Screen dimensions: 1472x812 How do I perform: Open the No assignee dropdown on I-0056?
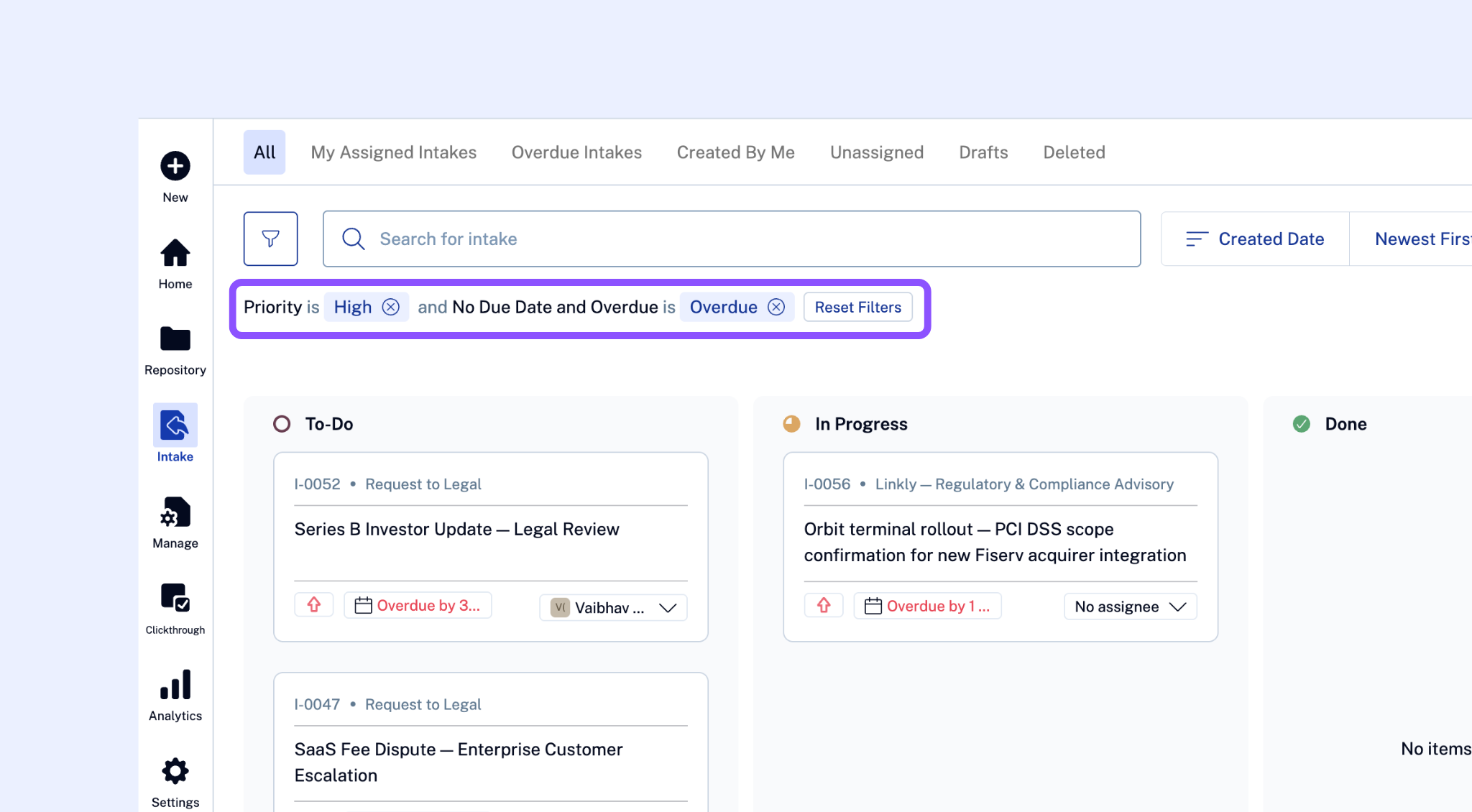tap(1131, 606)
